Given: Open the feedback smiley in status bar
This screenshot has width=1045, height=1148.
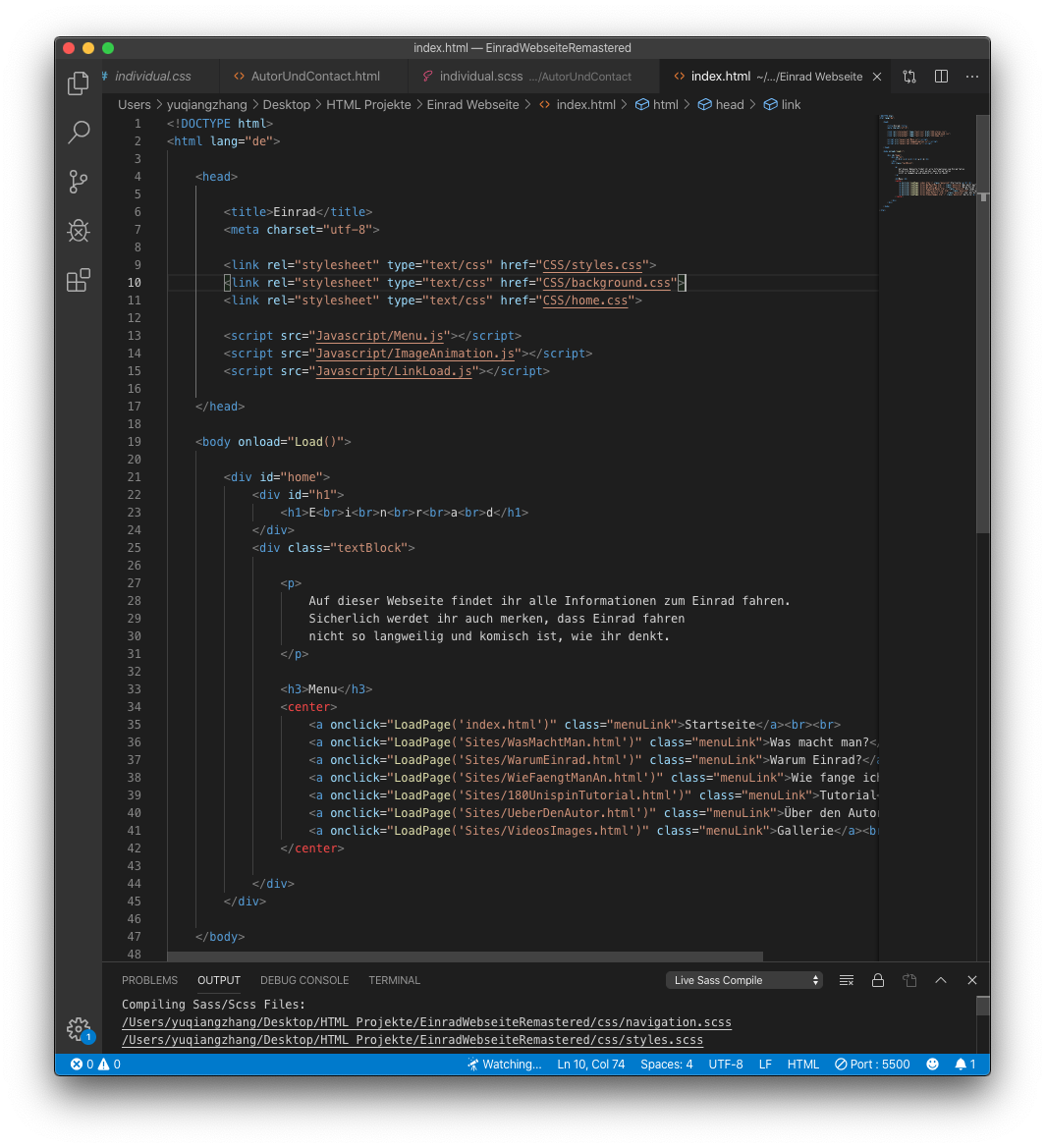Looking at the screenshot, I should click(x=932, y=1065).
